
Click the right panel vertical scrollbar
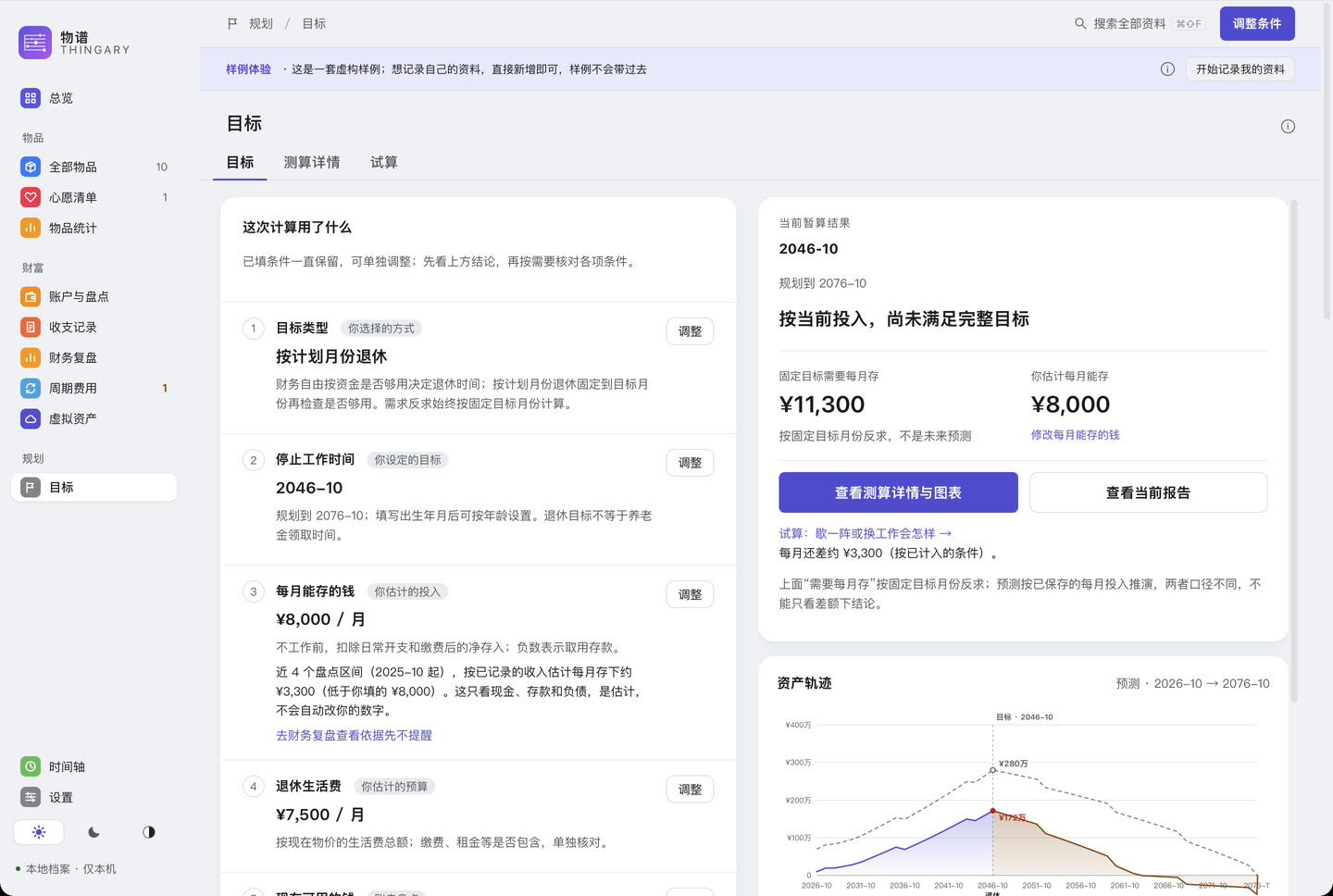(x=1293, y=451)
